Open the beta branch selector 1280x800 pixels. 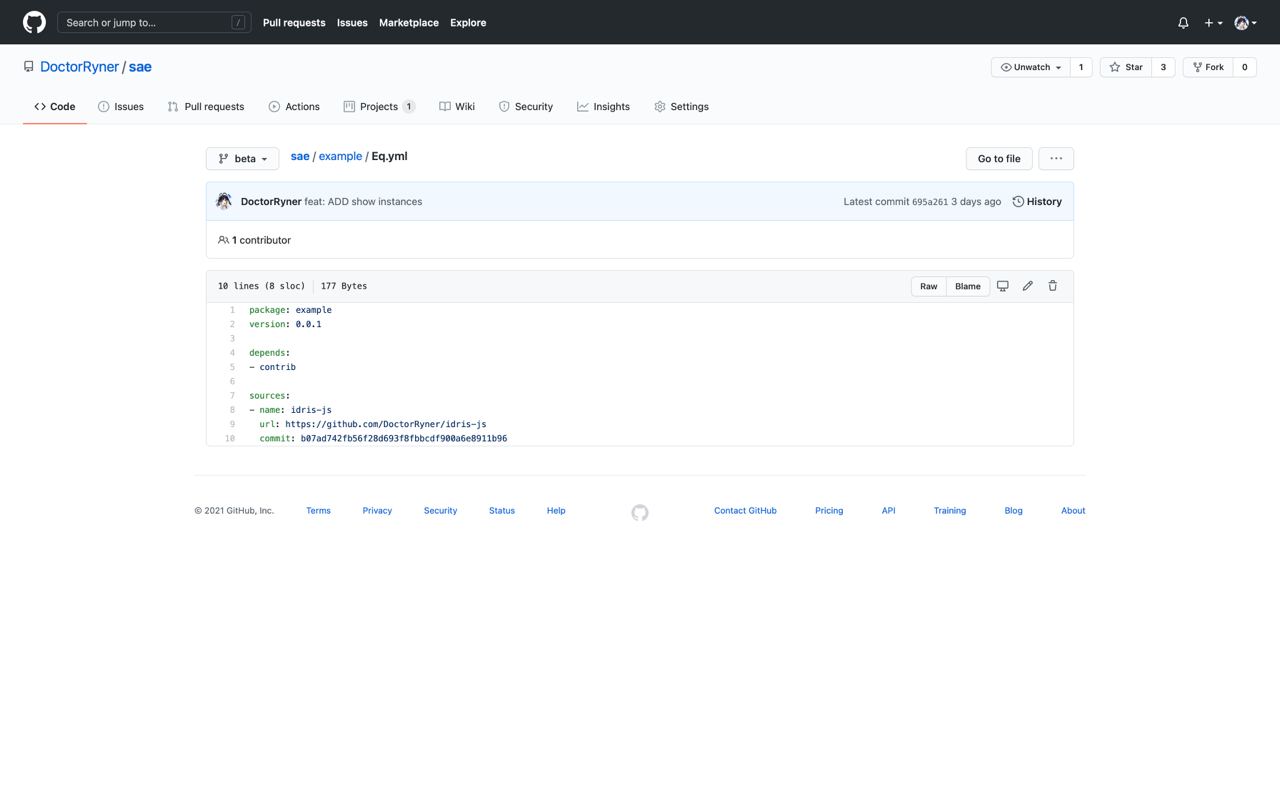coord(243,159)
